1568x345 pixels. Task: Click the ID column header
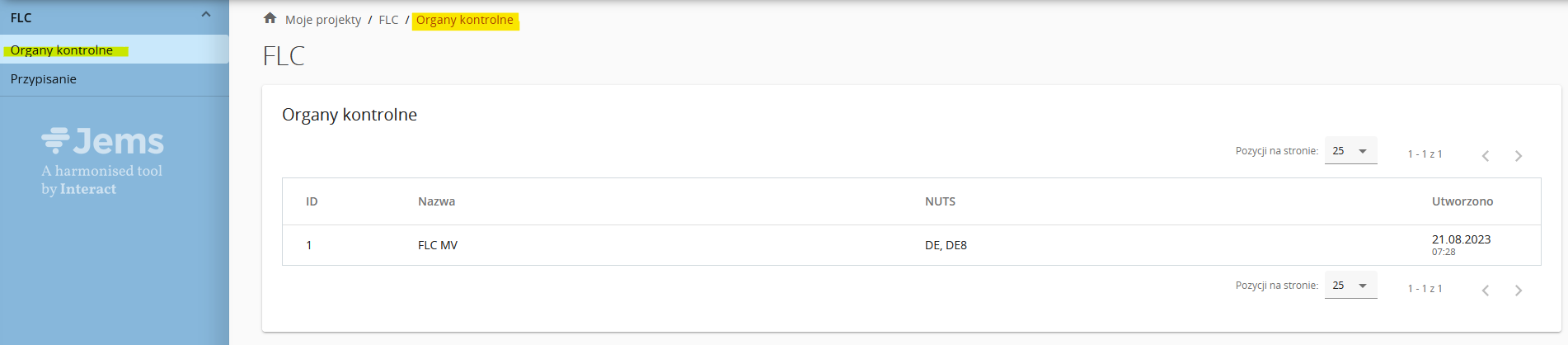[312, 201]
